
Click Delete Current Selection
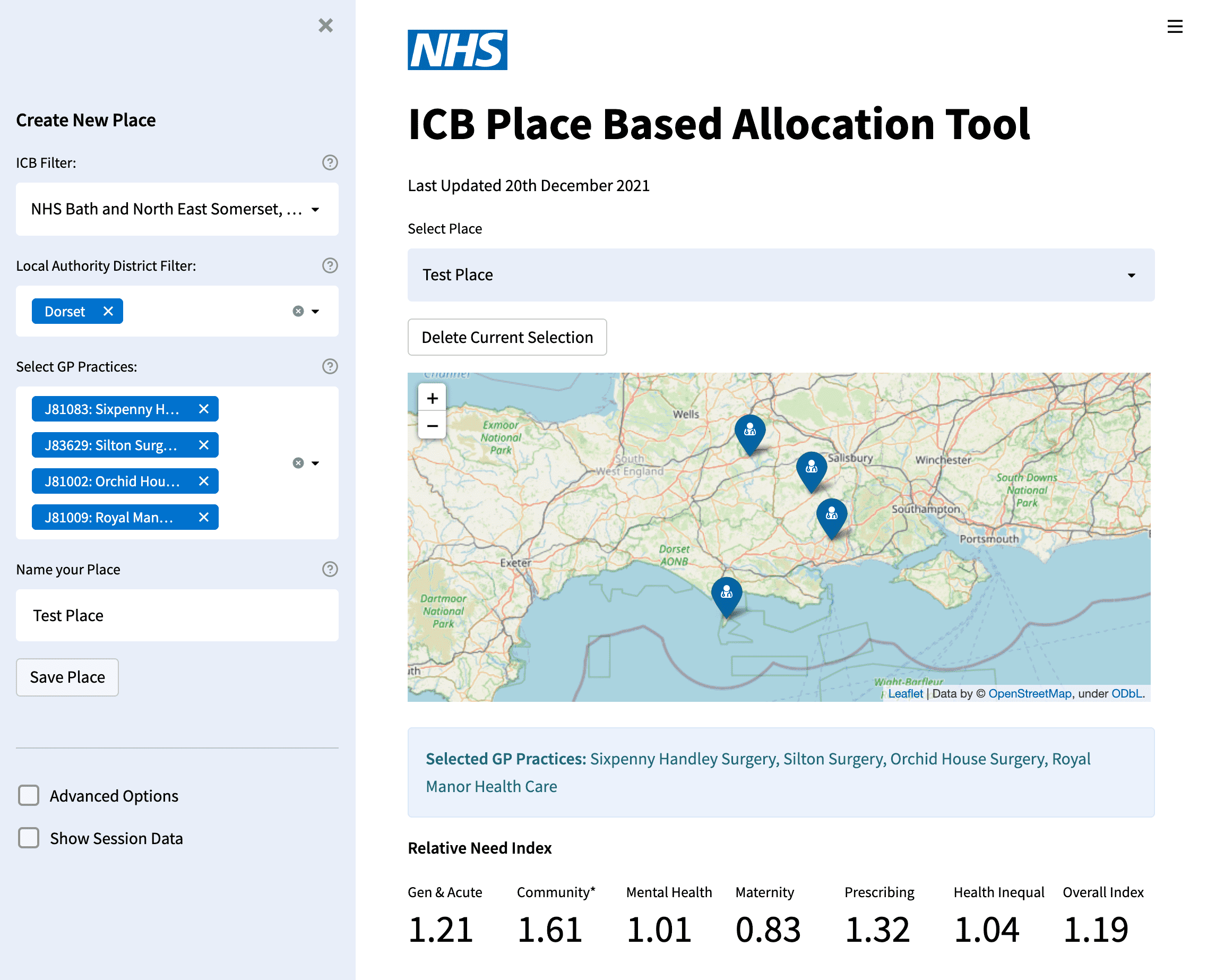[x=507, y=337]
